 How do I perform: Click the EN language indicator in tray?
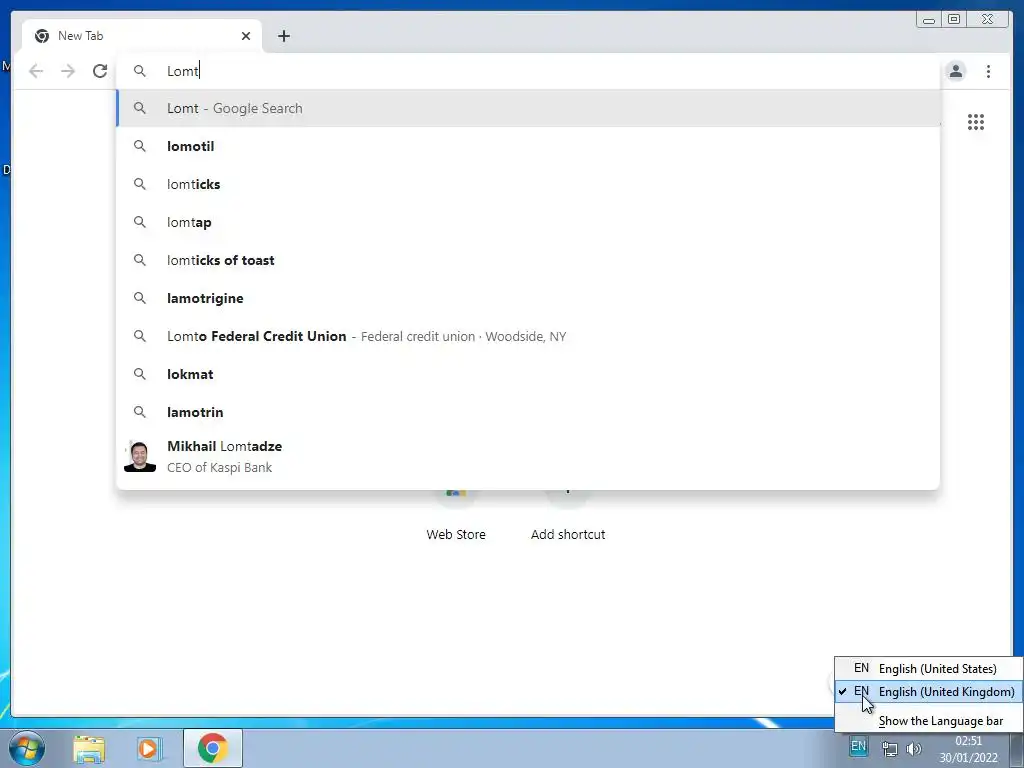pos(858,746)
